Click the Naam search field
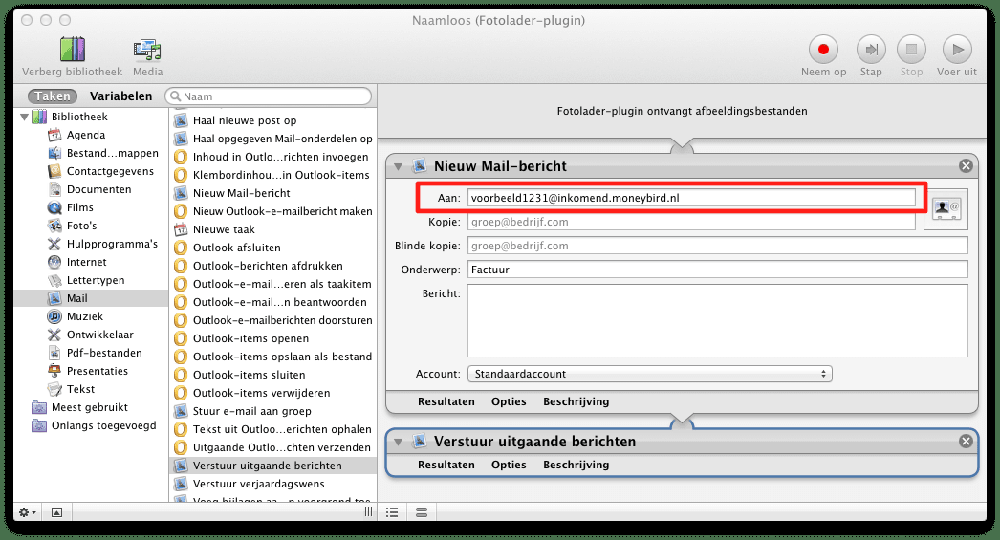This screenshot has width=1000, height=540. [x=268, y=96]
